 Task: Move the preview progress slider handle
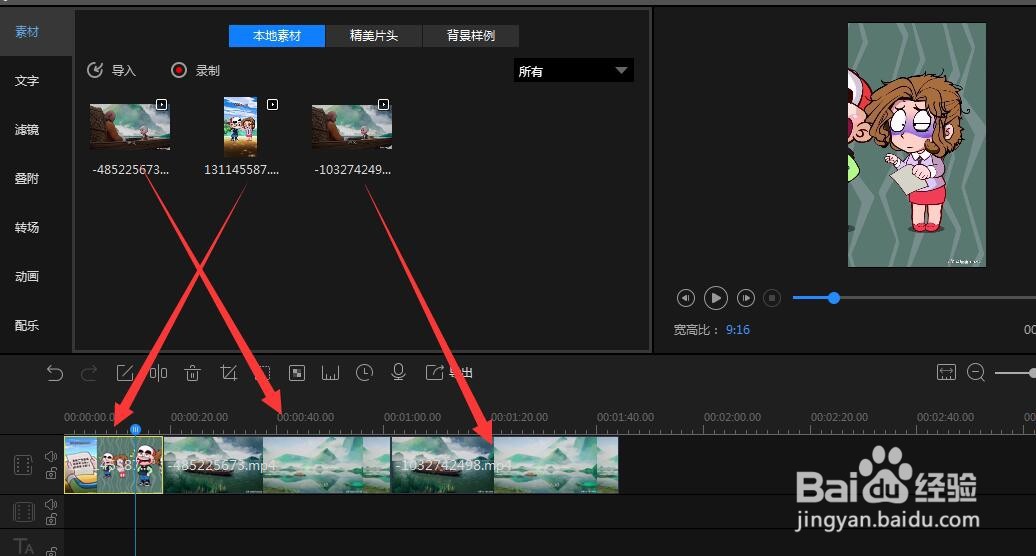point(834,298)
